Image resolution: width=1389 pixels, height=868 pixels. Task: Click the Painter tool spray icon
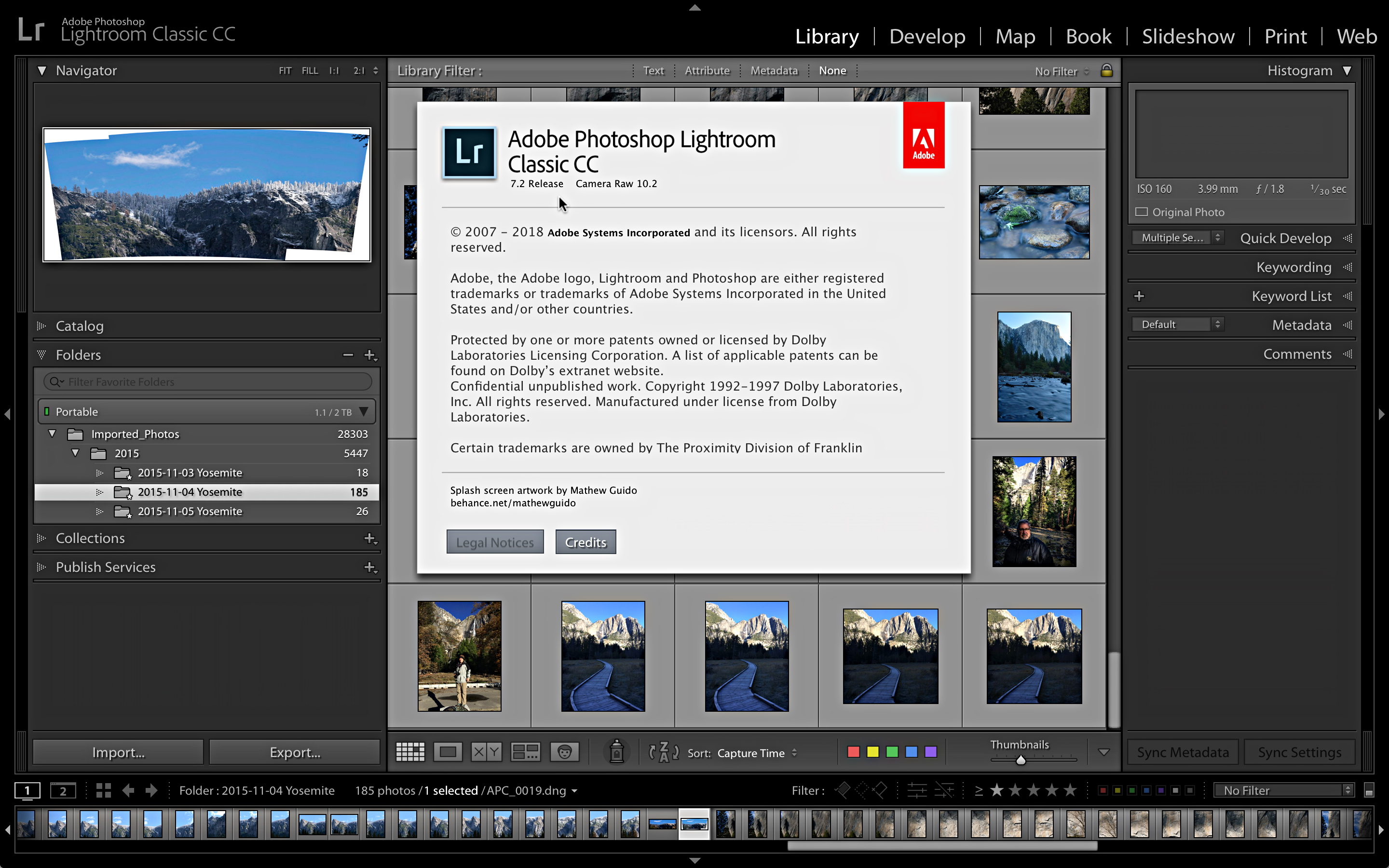[x=617, y=751]
